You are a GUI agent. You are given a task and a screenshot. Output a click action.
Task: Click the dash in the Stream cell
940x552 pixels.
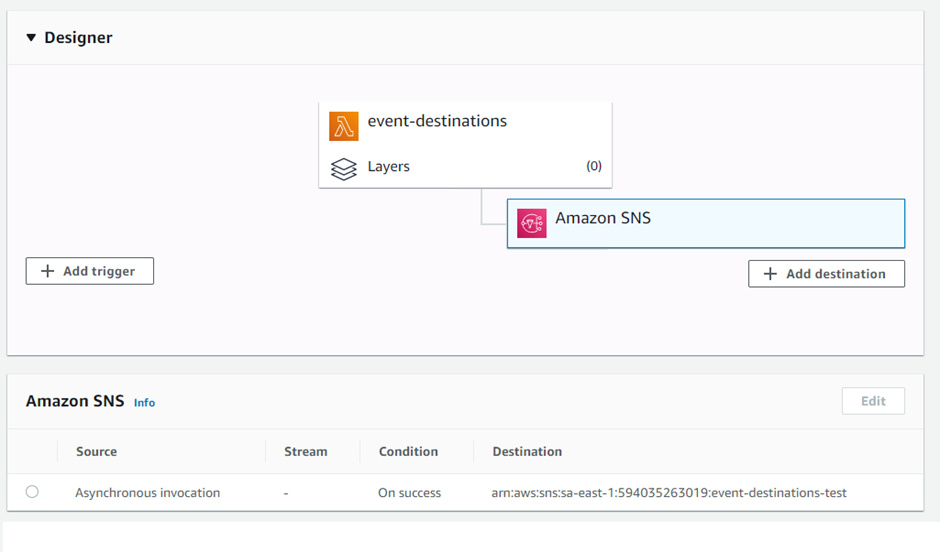pyautogui.click(x=286, y=493)
